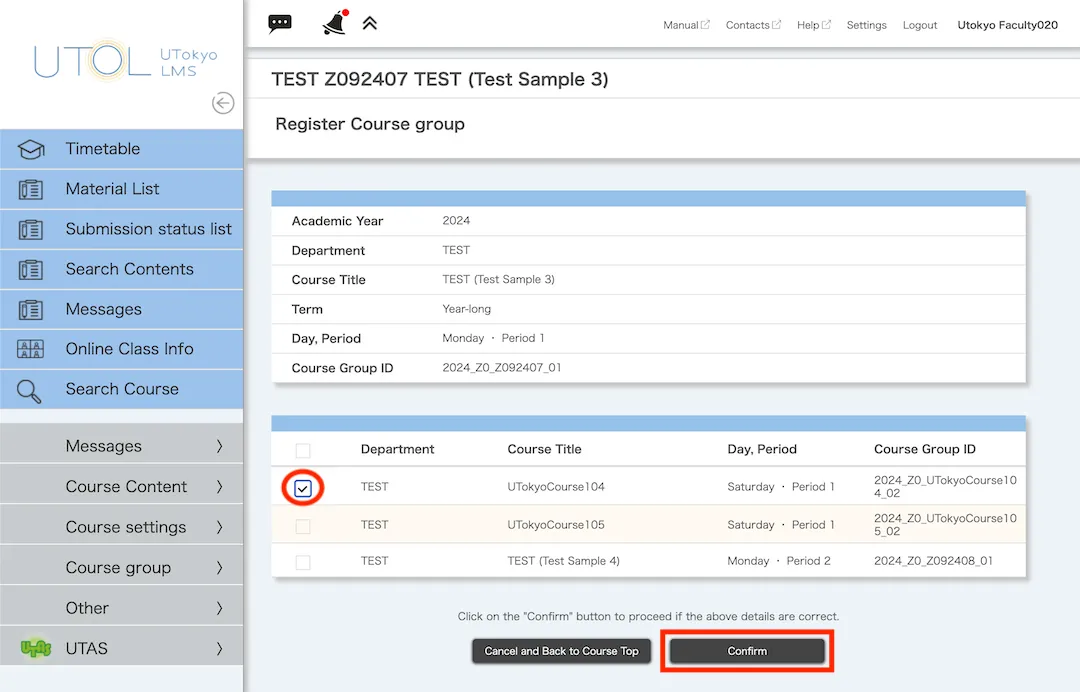This screenshot has height=692, width=1080.
Task: Open Submission status list in sidebar
Action: (x=148, y=229)
